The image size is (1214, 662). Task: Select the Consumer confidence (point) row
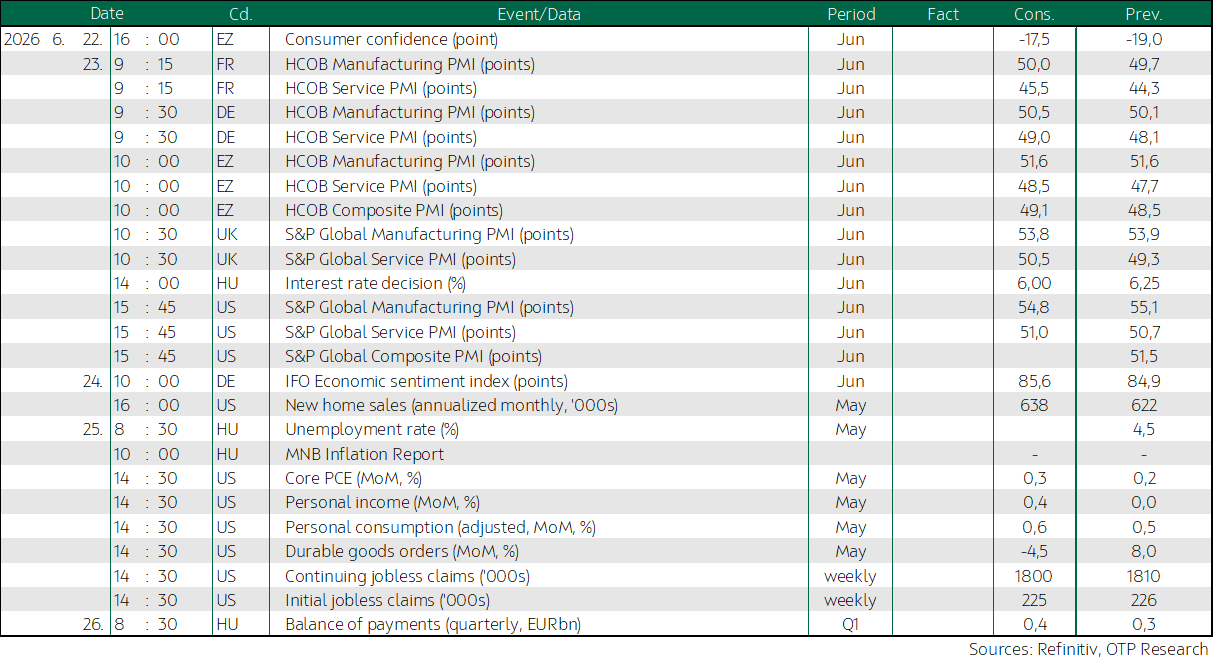click(606, 39)
